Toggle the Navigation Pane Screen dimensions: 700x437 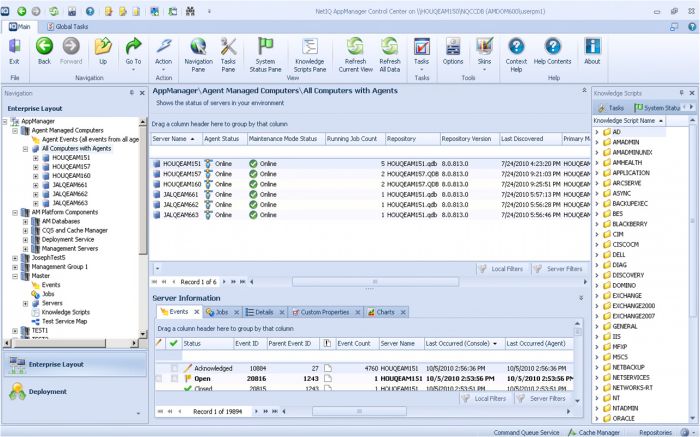(x=198, y=54)
